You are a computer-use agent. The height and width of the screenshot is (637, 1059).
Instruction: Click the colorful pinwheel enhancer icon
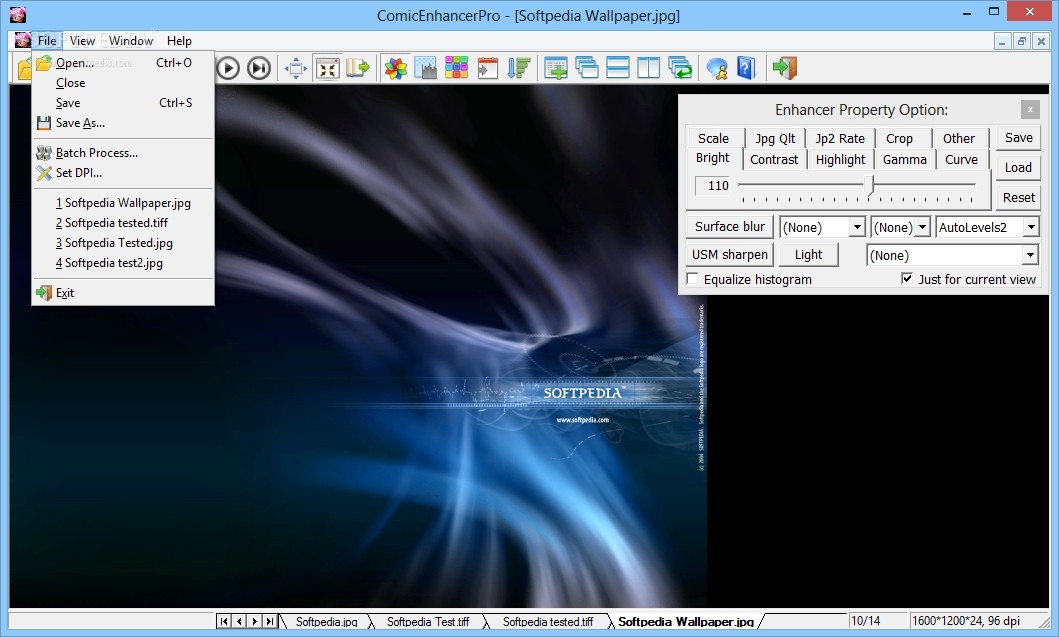(396, 68)
